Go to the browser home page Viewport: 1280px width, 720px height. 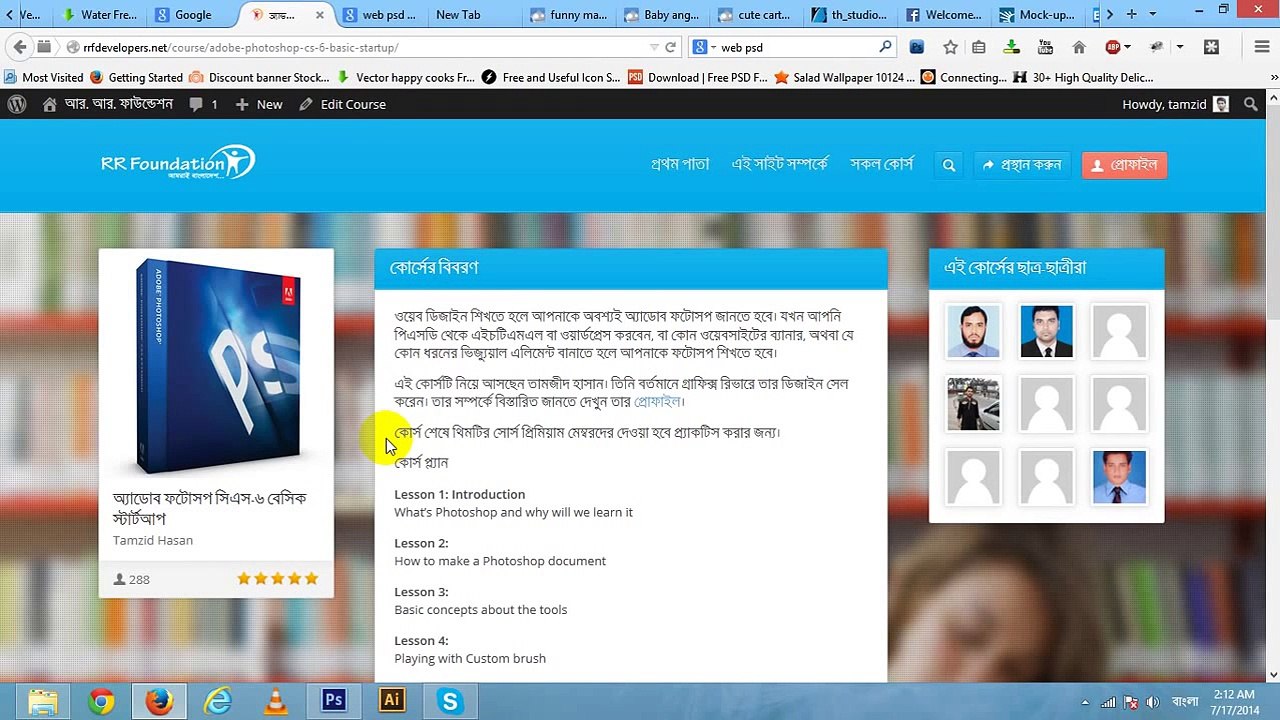1078,47
